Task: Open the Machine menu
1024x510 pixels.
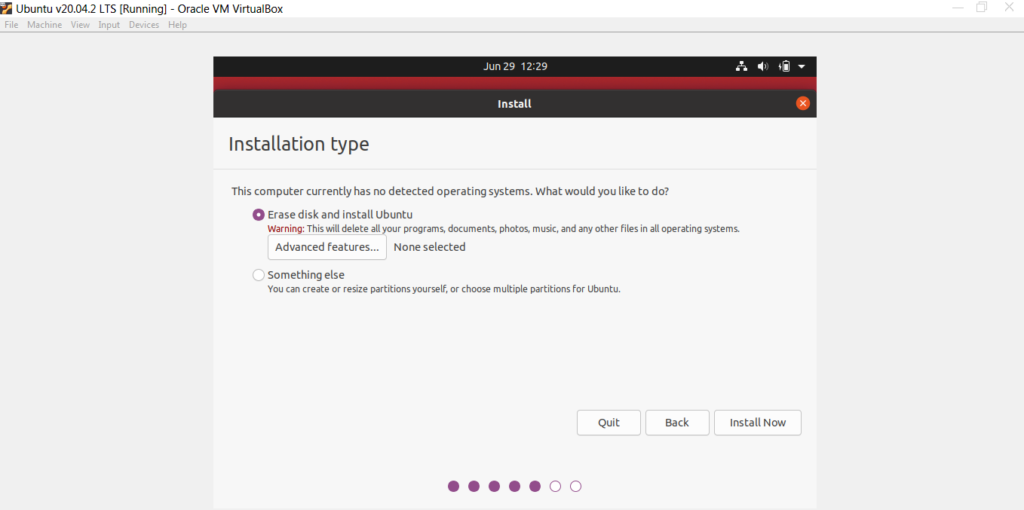Action: coord(44,25)
